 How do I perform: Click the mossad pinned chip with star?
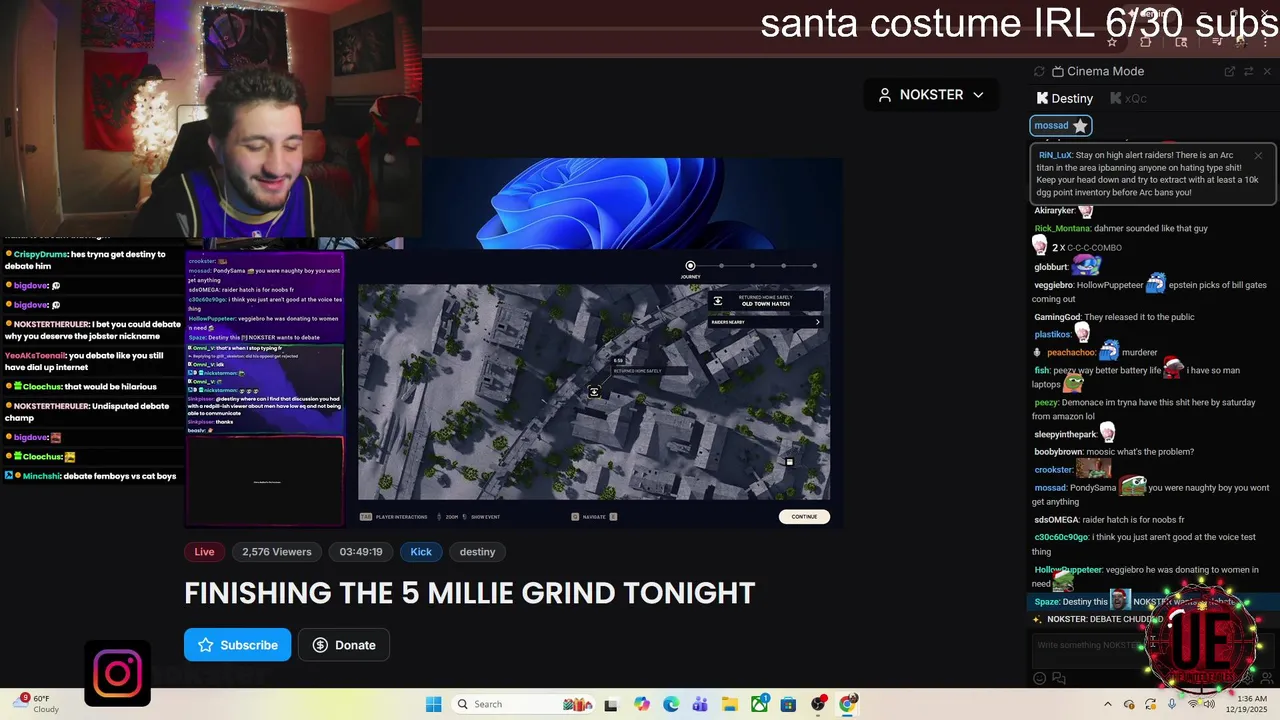(x=1060, y=125)
